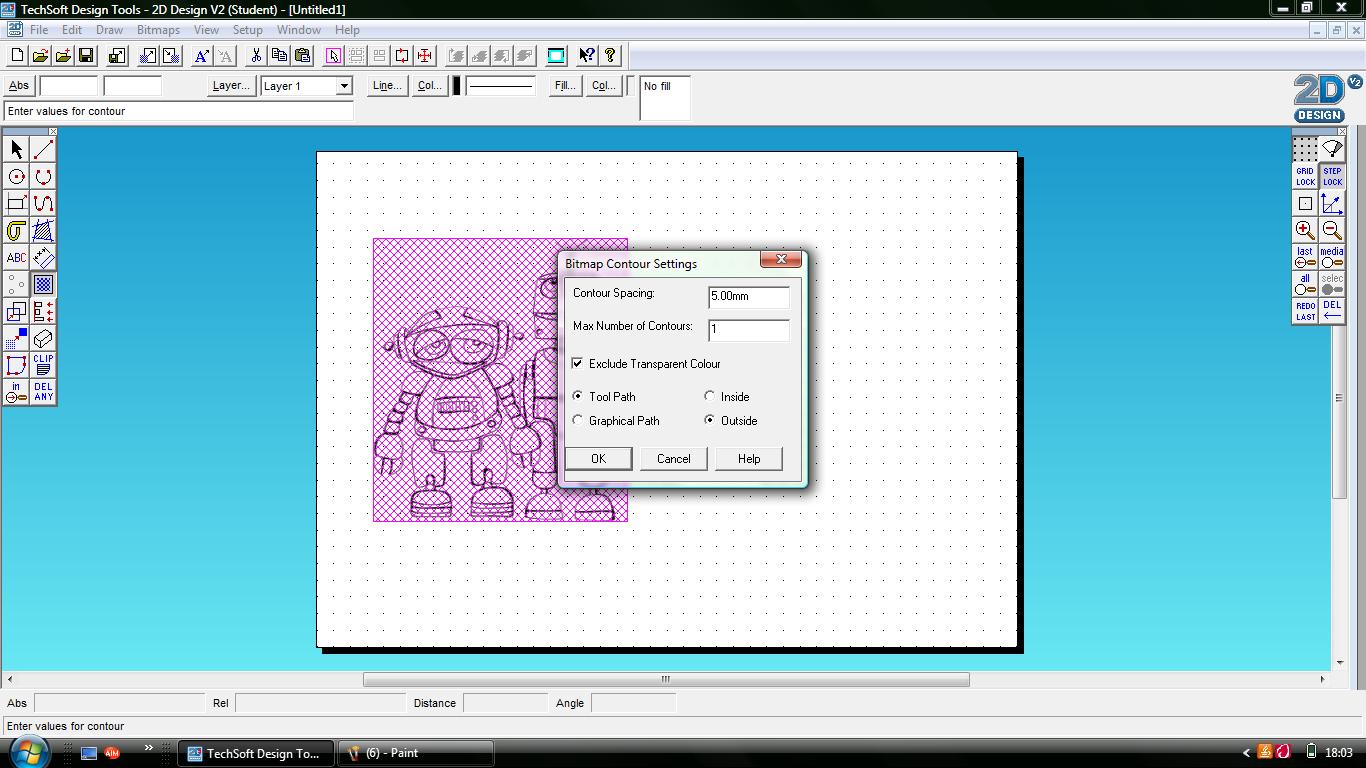Select the Graphical Path radio button
Viewport: 1366px width, 768px height.
[577, 420]
